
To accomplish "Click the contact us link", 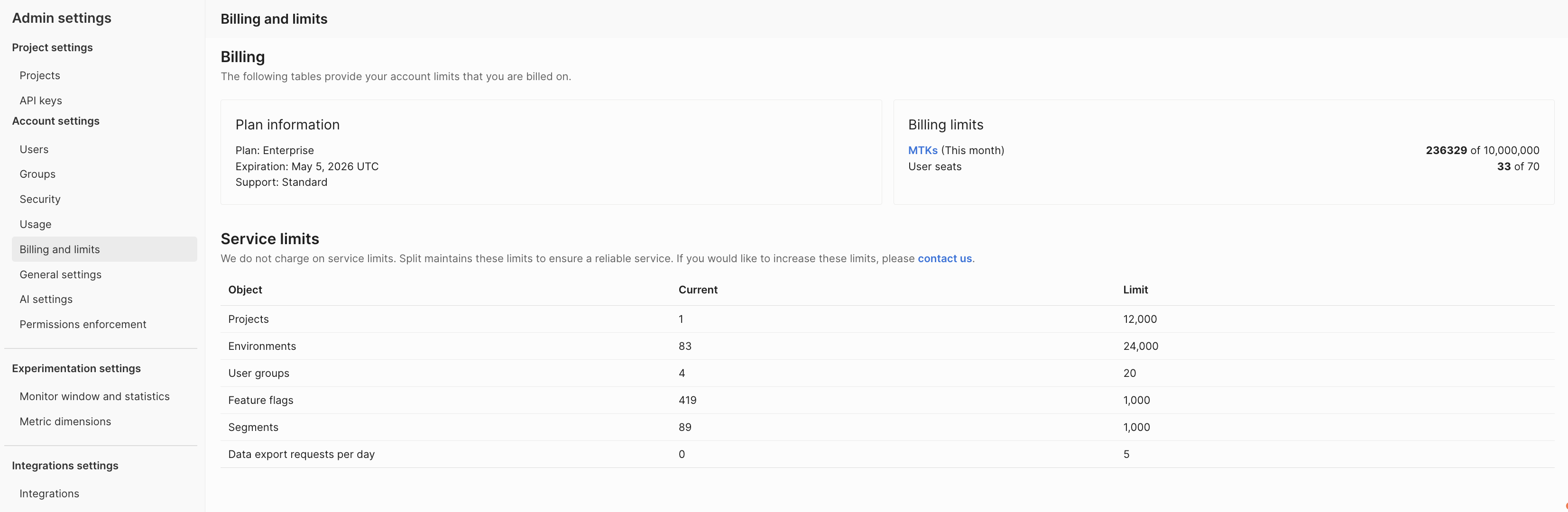I will click(945, 258).
